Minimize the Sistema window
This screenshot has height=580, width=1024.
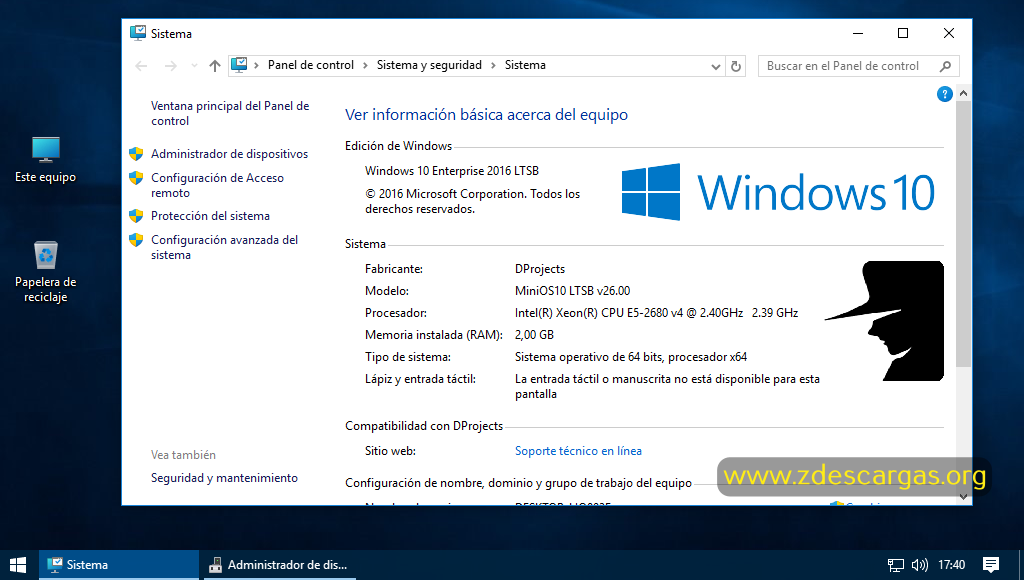tap(858, 33)
